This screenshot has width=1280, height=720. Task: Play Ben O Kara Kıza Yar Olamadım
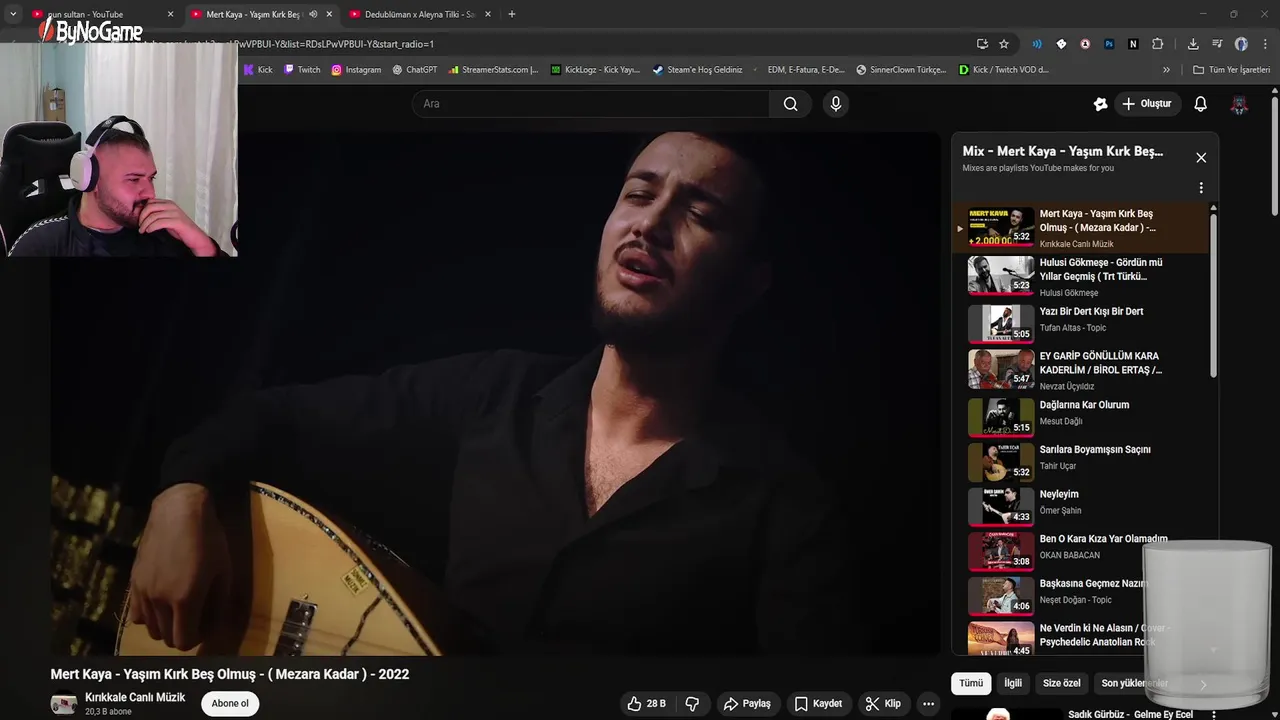tap(1082, 551)
